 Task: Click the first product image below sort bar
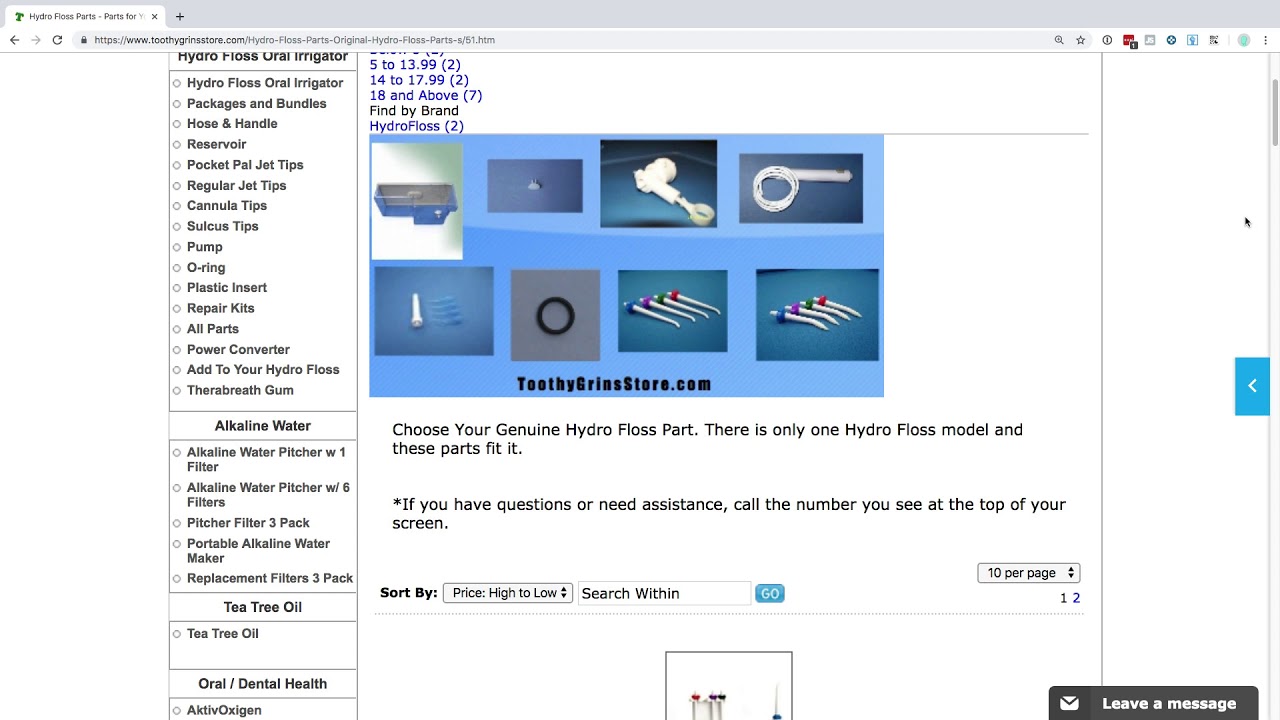(729, 686)
